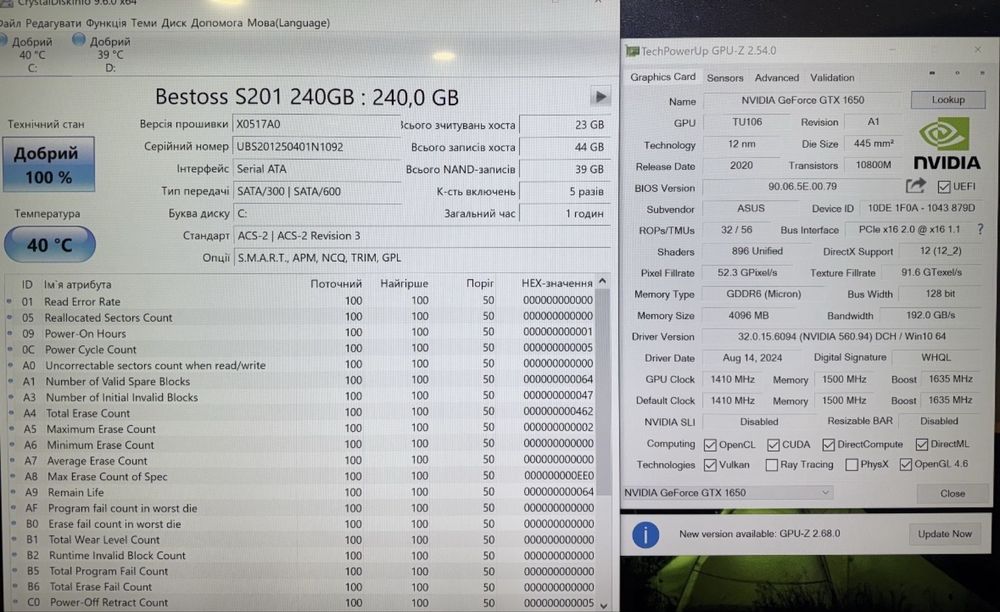This screenshot has width=1000, height=612.
Task: Click the BIOS Version field 90.06.5E.00.79
Action: (802, 187)
